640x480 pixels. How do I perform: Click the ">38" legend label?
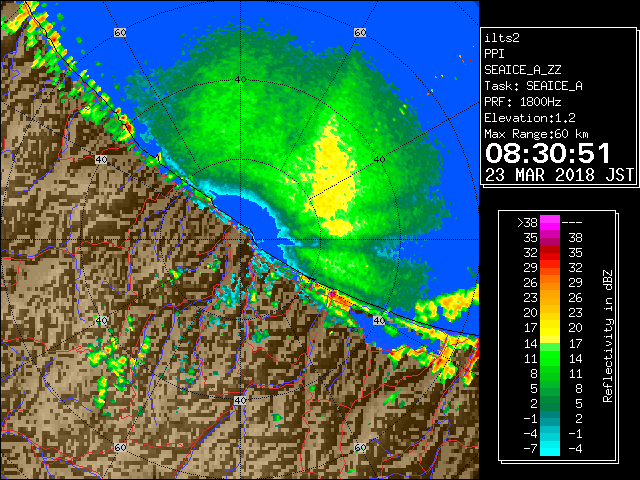point(527,223)
